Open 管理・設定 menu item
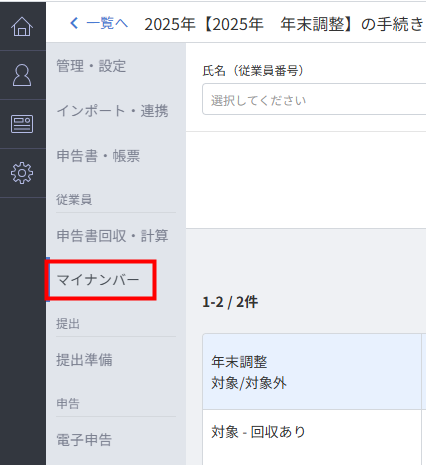426x465 pixels. coord(91,66)
